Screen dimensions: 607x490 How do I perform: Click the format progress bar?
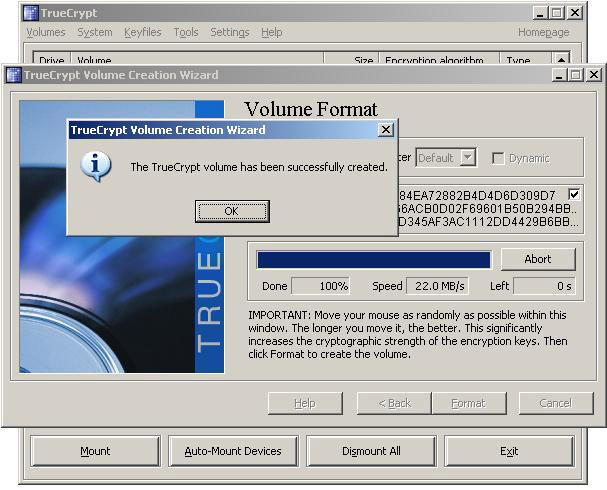374,260
